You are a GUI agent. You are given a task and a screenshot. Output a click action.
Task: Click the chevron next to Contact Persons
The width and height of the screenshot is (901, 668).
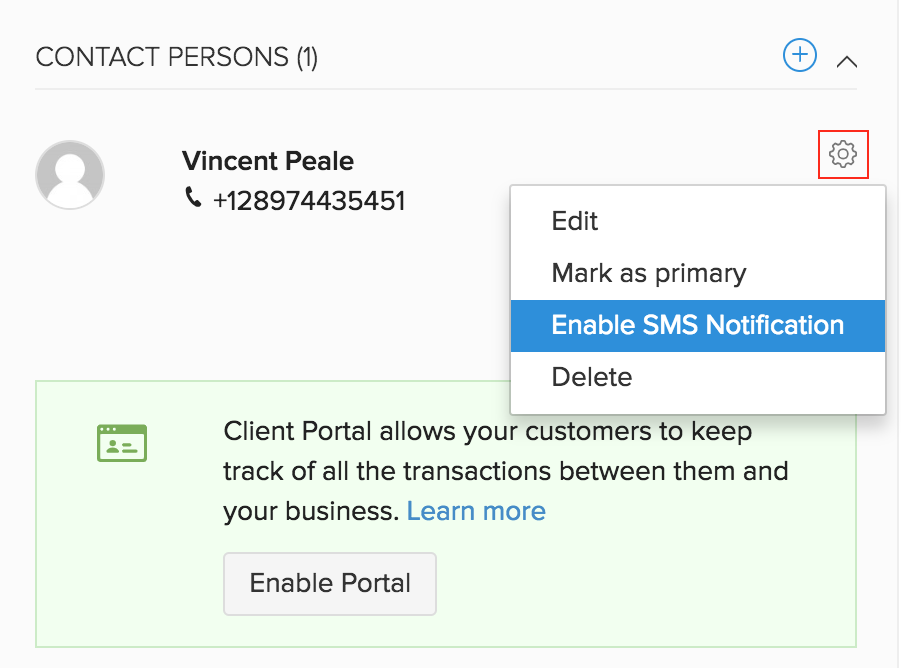847,61
